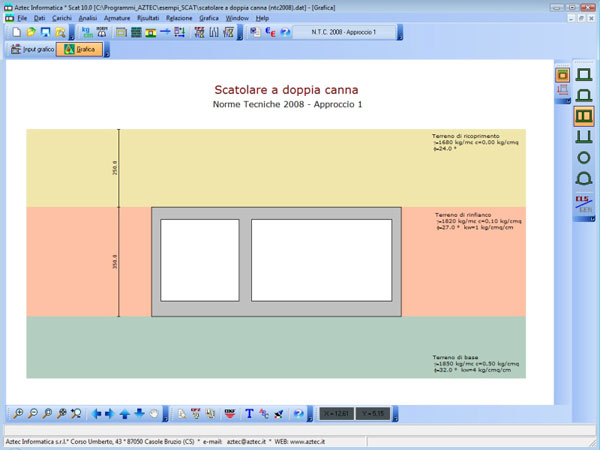Image resolution: width=600 pixels, height=450 pixels.
Task: Expand the zoom toolbar overflow arrow
Action: click(165, 414)
